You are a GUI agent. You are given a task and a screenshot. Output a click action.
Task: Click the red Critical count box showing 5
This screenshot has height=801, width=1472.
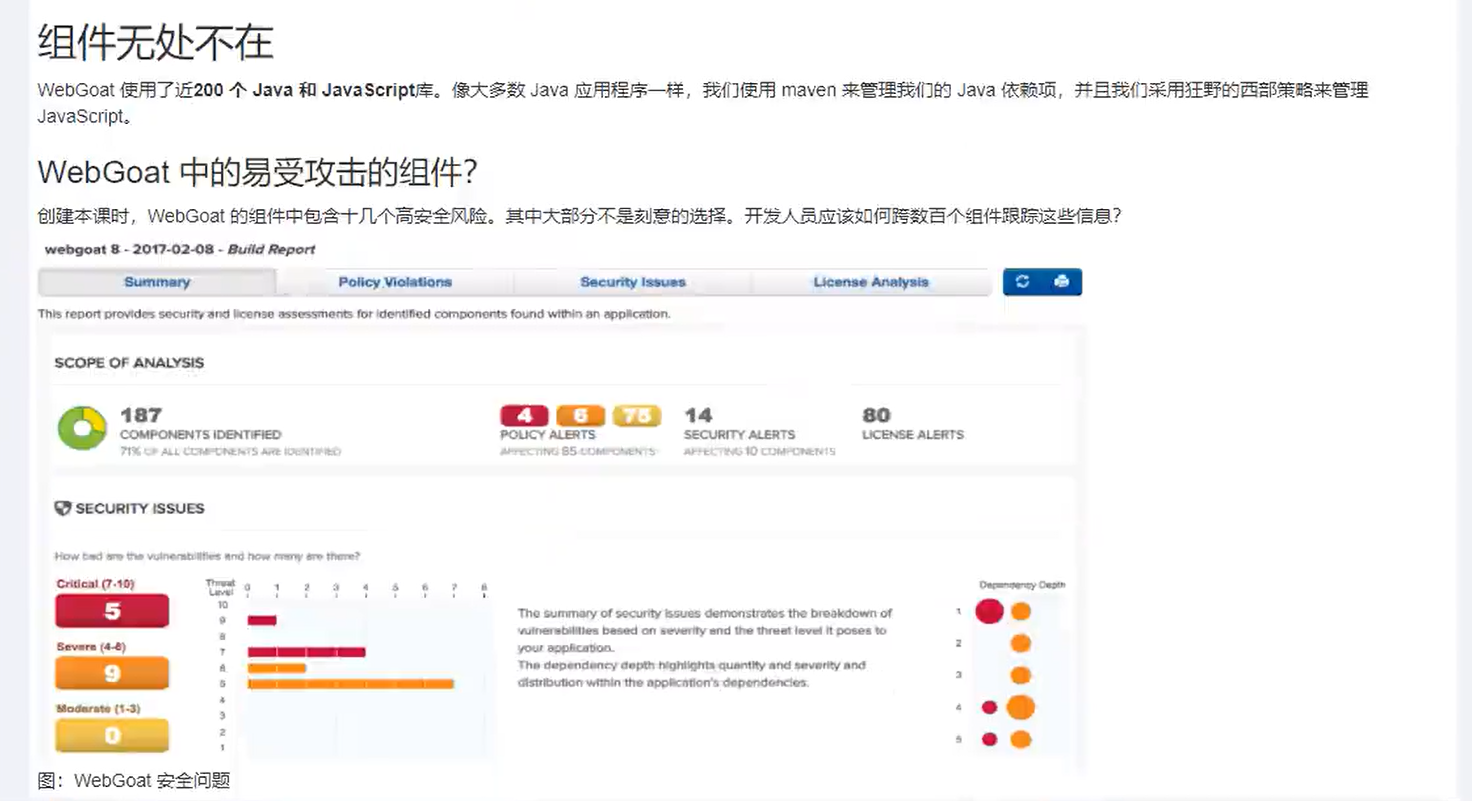point(112,611)
